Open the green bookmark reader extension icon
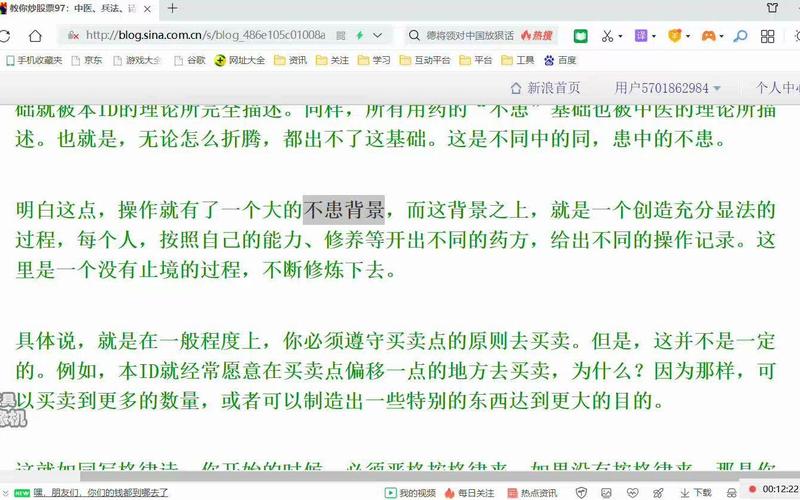 pyautogui.click(x=581, y=36)
